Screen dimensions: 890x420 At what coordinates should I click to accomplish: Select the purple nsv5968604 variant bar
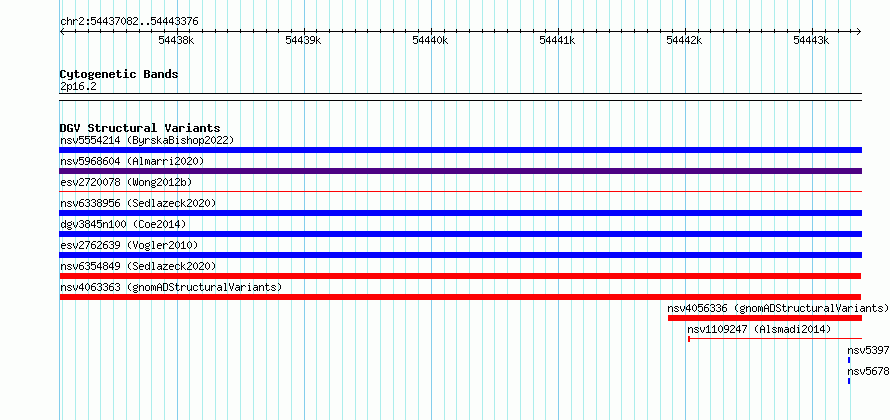tap(461, 171)
